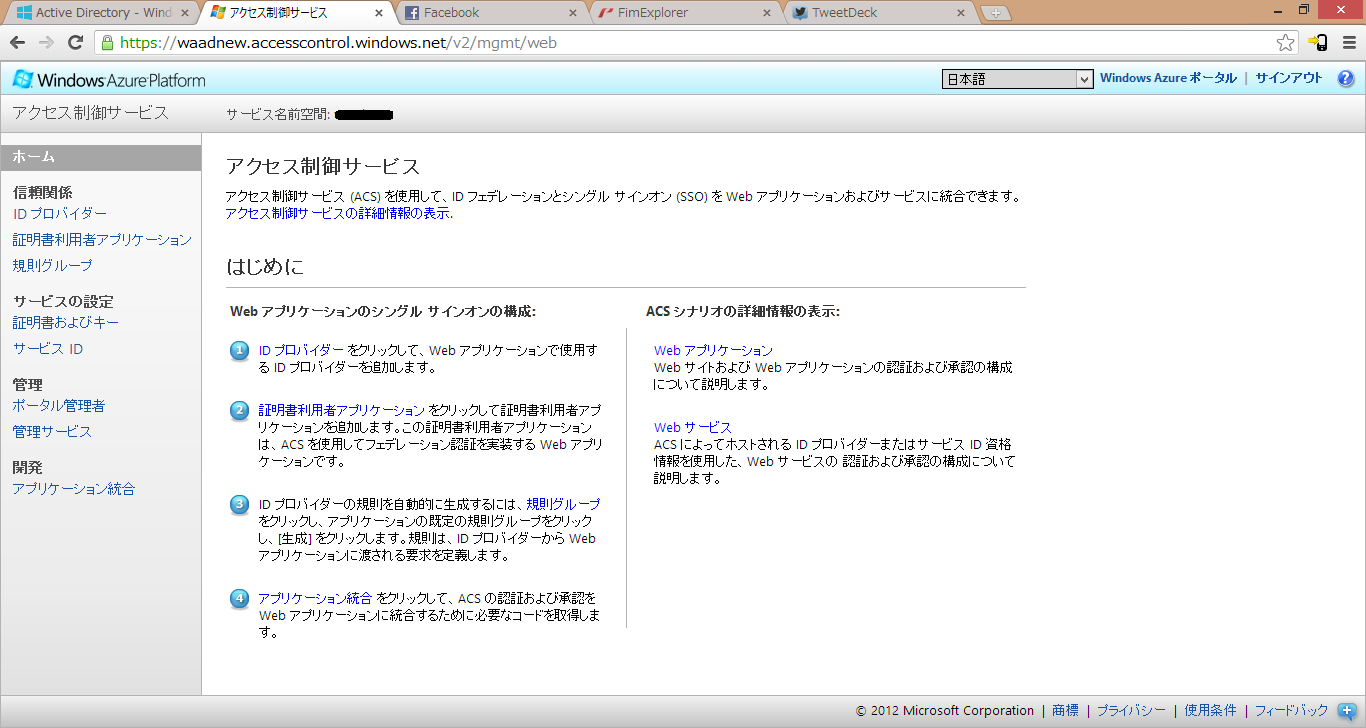Click the サービスの設定 sidebar heading

pos(63,302)
